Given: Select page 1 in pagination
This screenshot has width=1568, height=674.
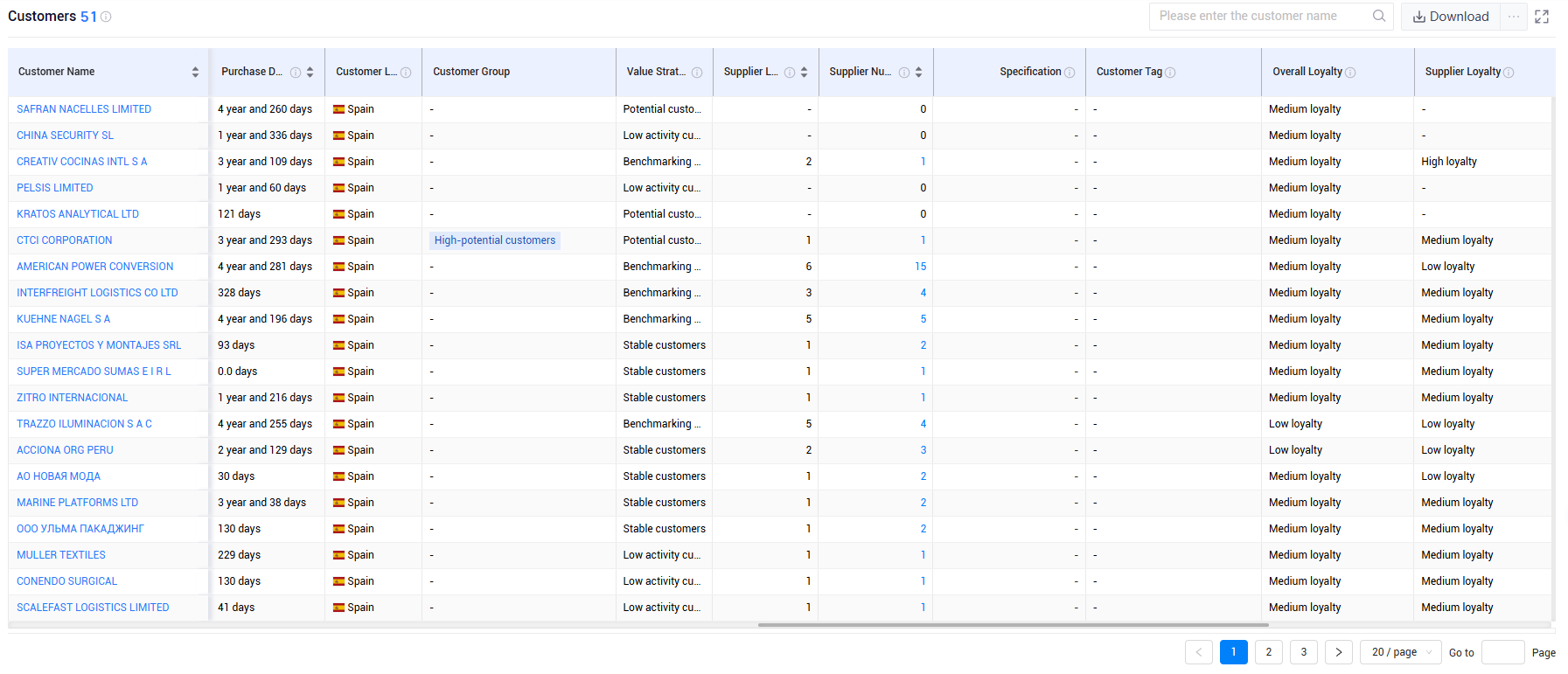Looking at the screenshot, I should click(1234, 652).
